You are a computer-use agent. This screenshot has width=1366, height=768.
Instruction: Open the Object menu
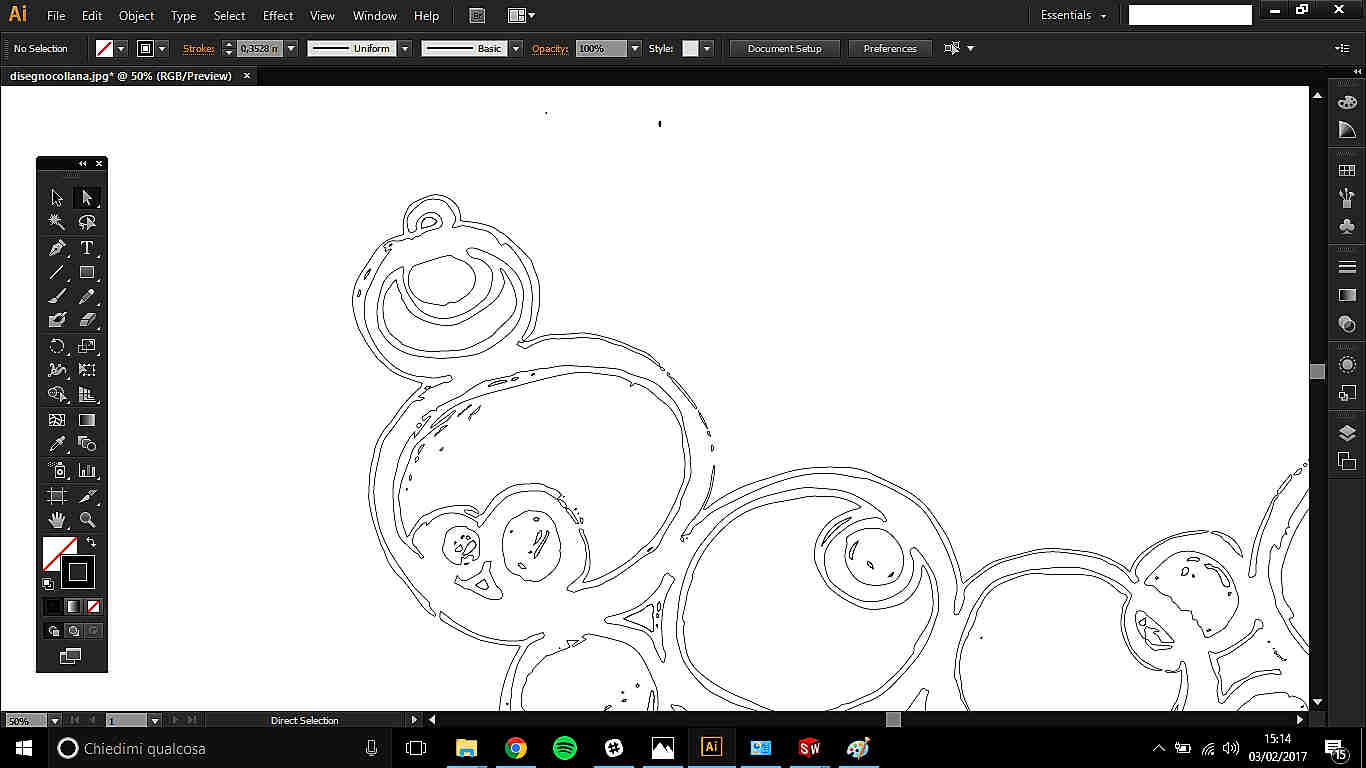point(136,16)
